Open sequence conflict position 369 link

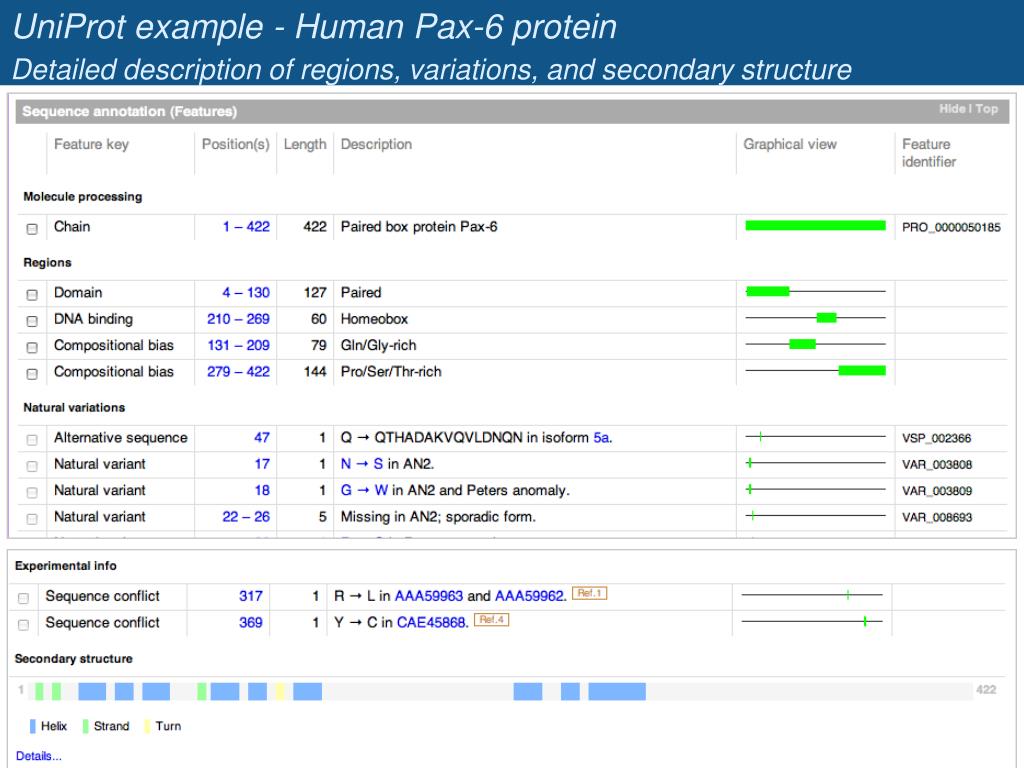[x=251, y=622]
